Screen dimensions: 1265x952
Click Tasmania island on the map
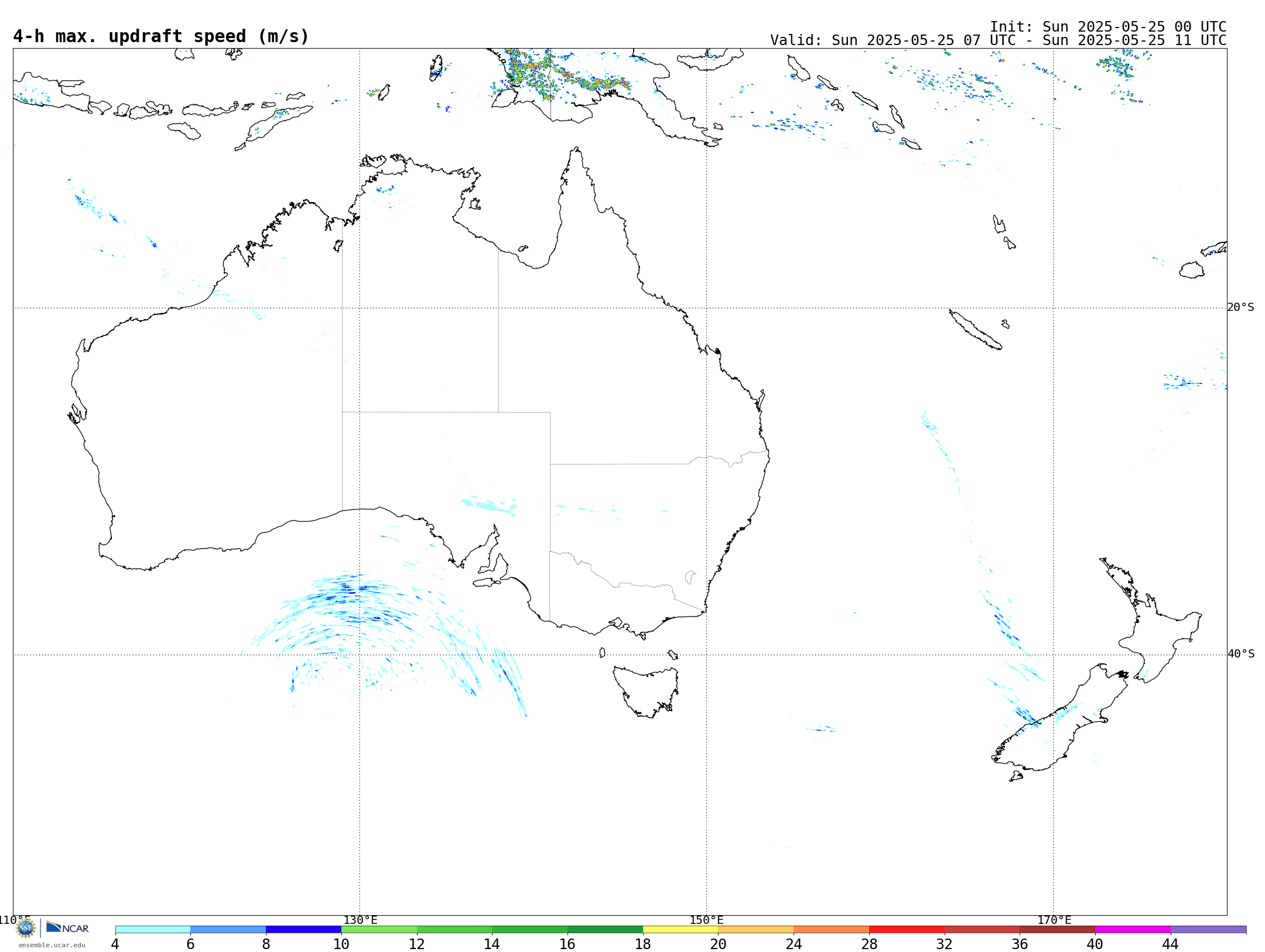[647, 691]
